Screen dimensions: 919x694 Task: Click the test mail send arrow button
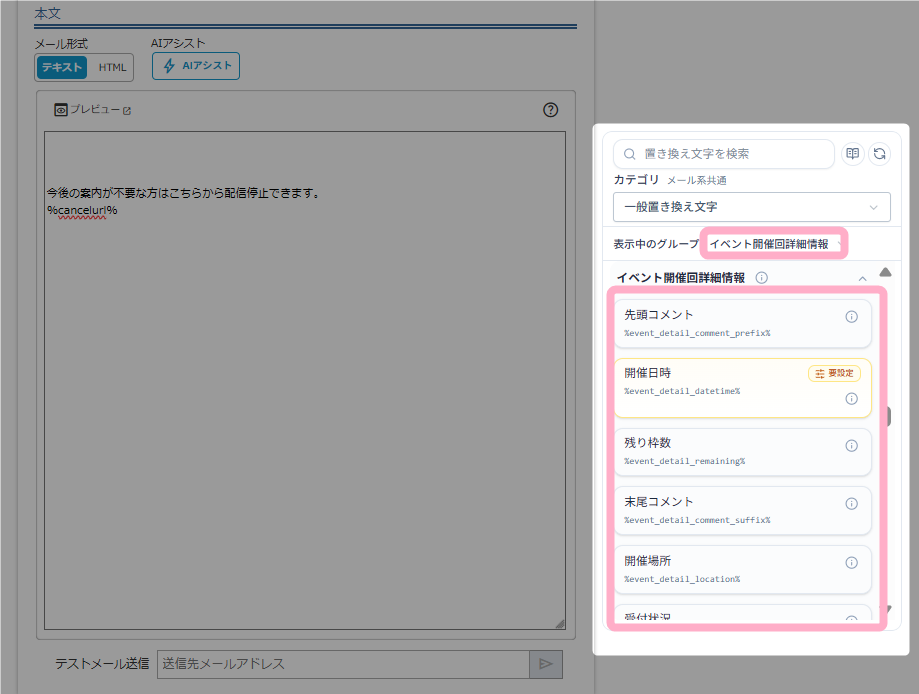546,664
